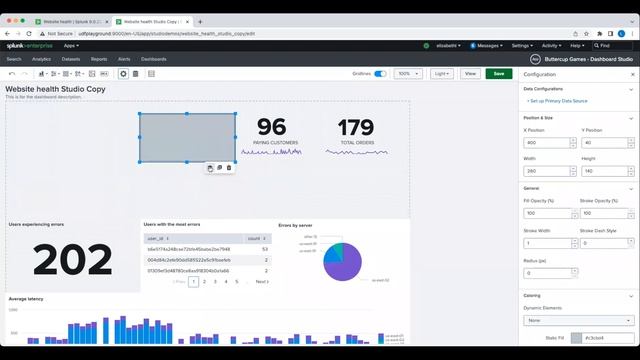The height and width of the screenshot is (360, 640).
Task: Open a new browser tab
Action: (x=200, y=22)
